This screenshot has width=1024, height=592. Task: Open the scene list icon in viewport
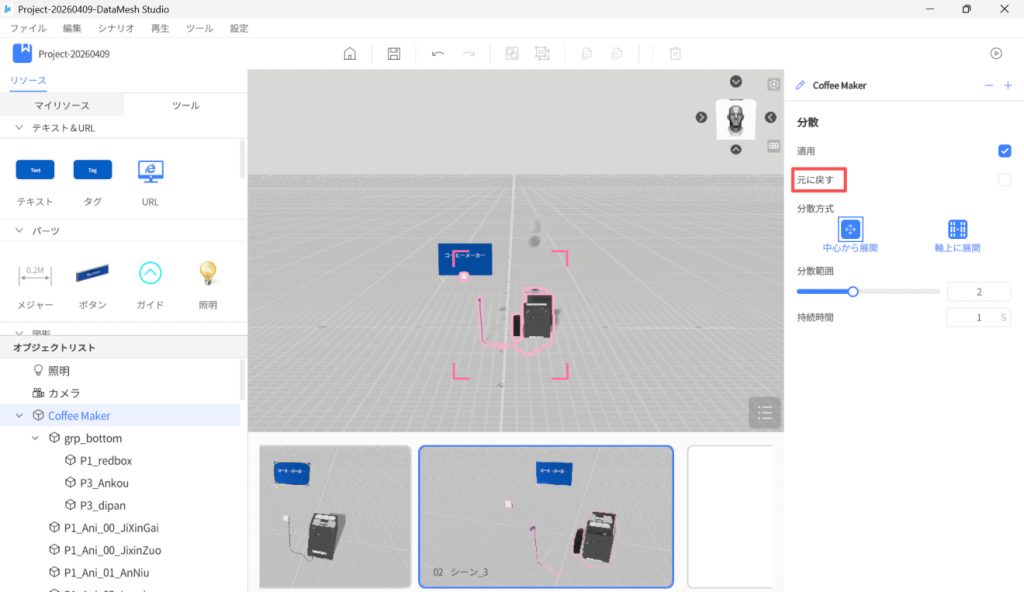point(764,411)
